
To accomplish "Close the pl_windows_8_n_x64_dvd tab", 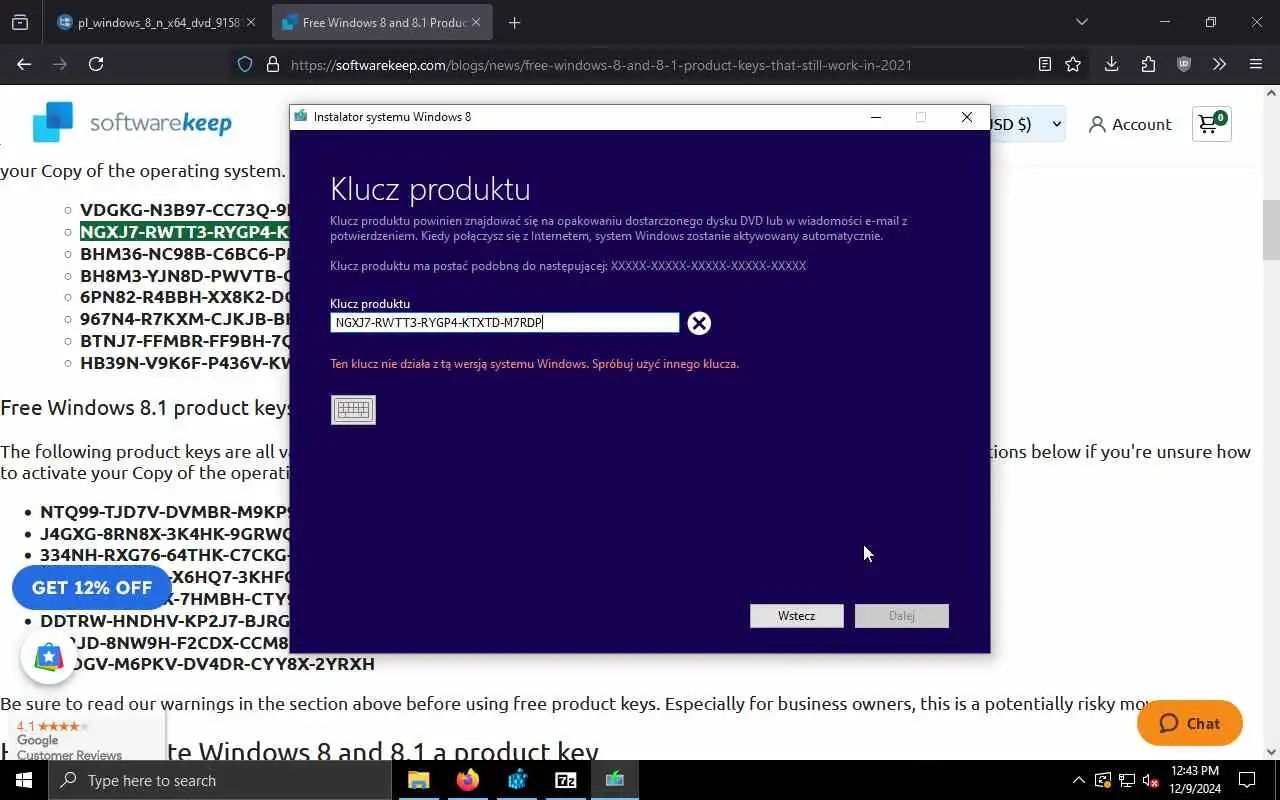I will pos(250,22).
